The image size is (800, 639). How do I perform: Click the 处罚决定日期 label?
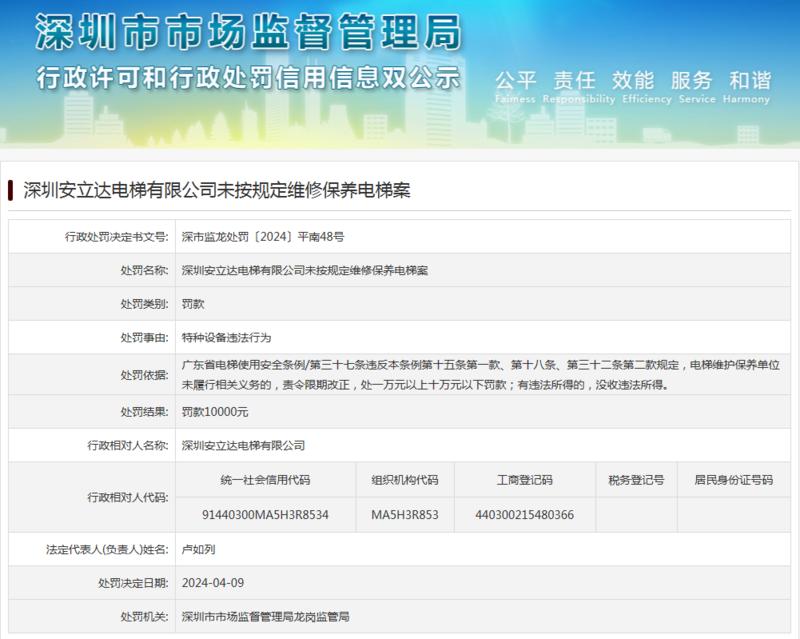pyautogui.click(x=133, y=583)
